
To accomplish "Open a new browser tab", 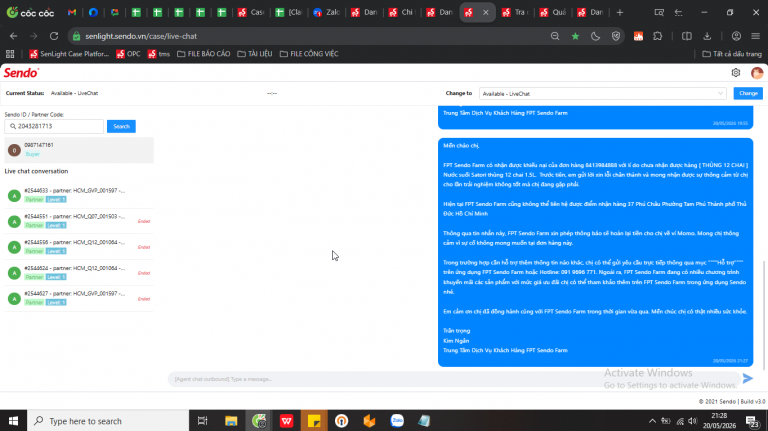I will coord(620,13).
